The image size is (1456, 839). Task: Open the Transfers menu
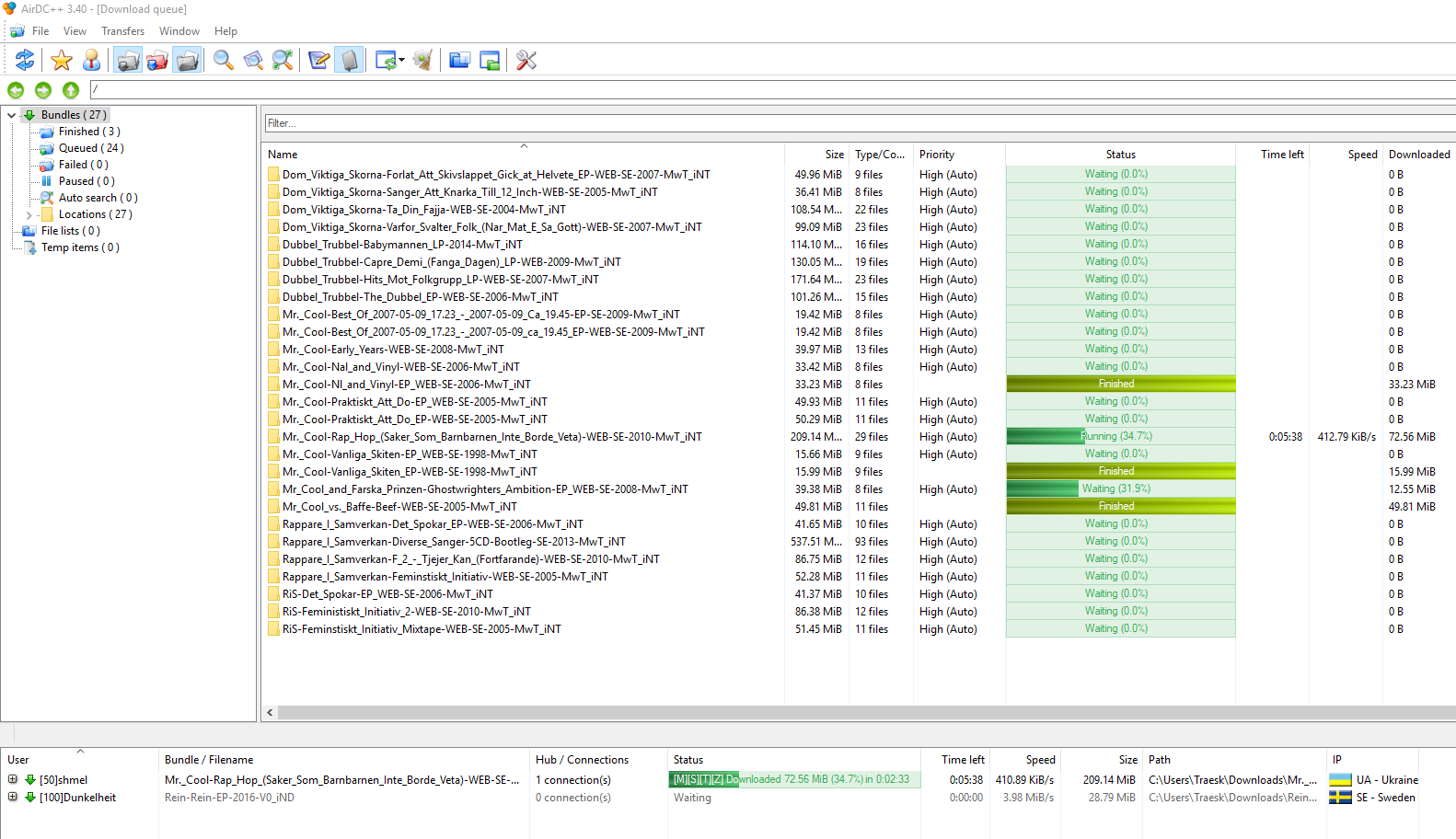[x=122, y=31]
